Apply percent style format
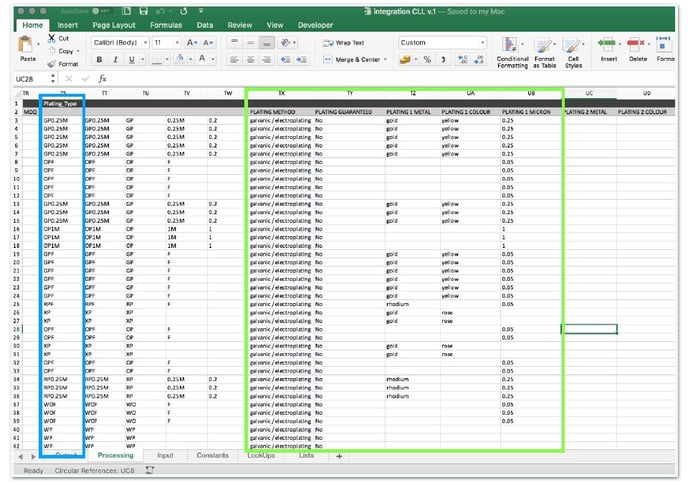The width and height of the screenshot is (688, 485). pyautogui.click(x=427, y=59)
